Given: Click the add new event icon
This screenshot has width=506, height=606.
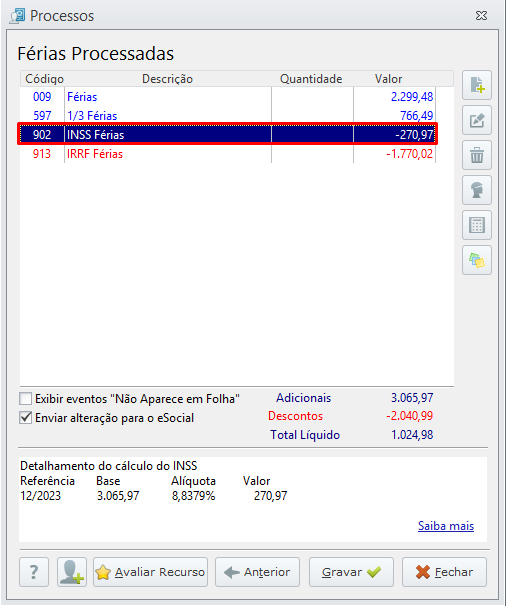Looking at the screenshot, I should click(477, 85).
